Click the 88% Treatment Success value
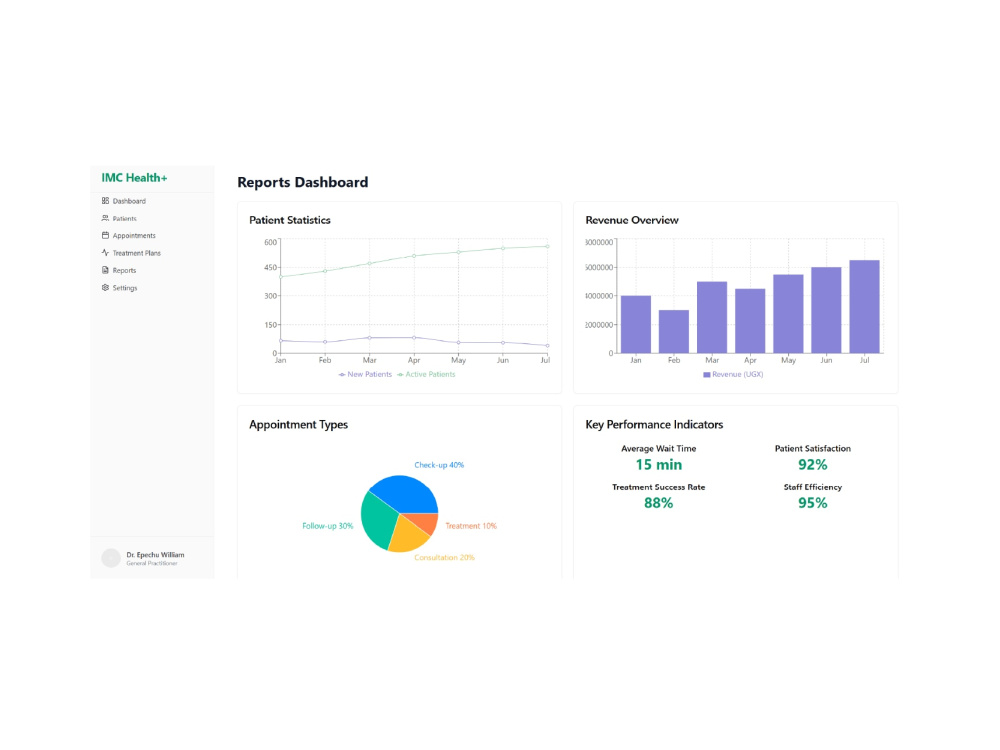The image size is (1000, 750). pyautogui.click(x=659, y=503)
